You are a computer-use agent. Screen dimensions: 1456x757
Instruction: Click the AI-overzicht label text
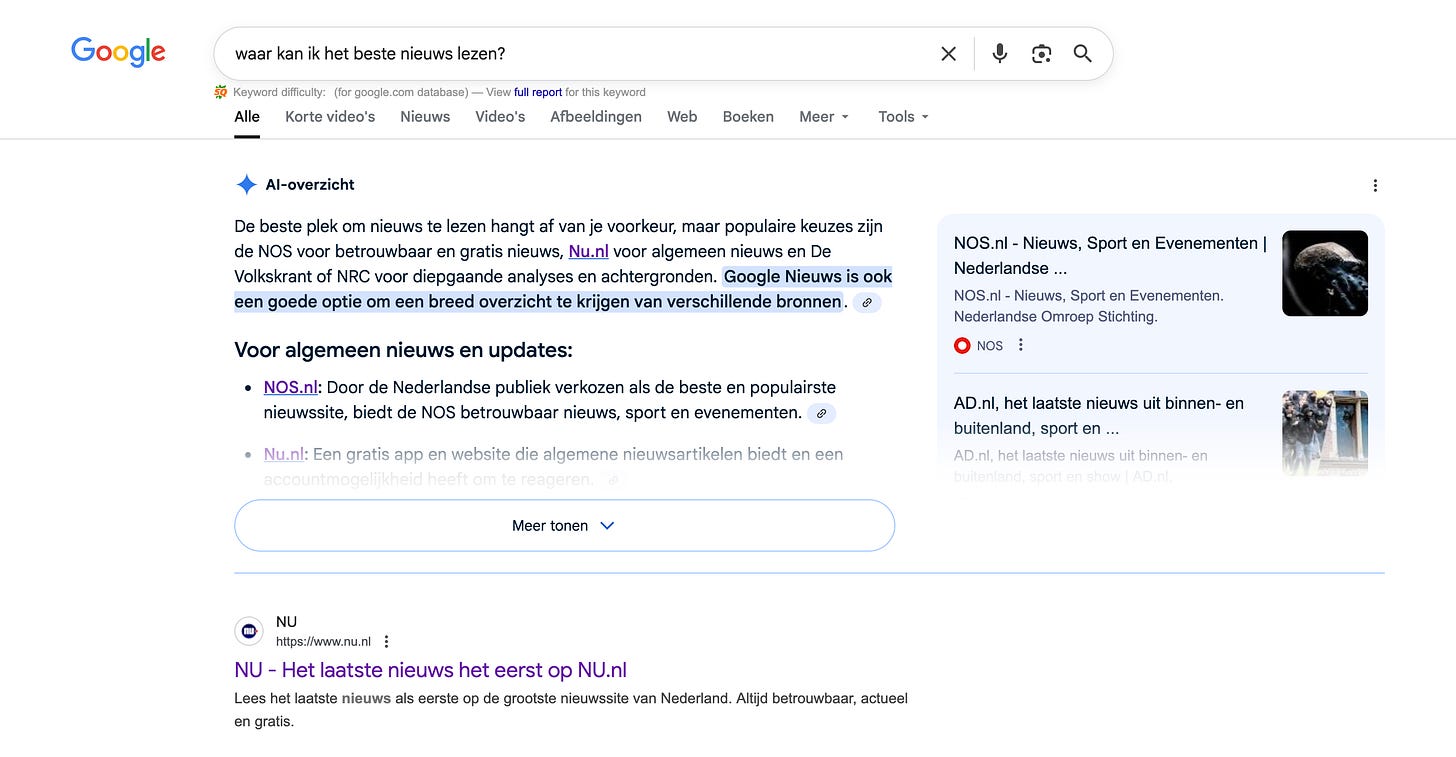(x=310, y=184)
